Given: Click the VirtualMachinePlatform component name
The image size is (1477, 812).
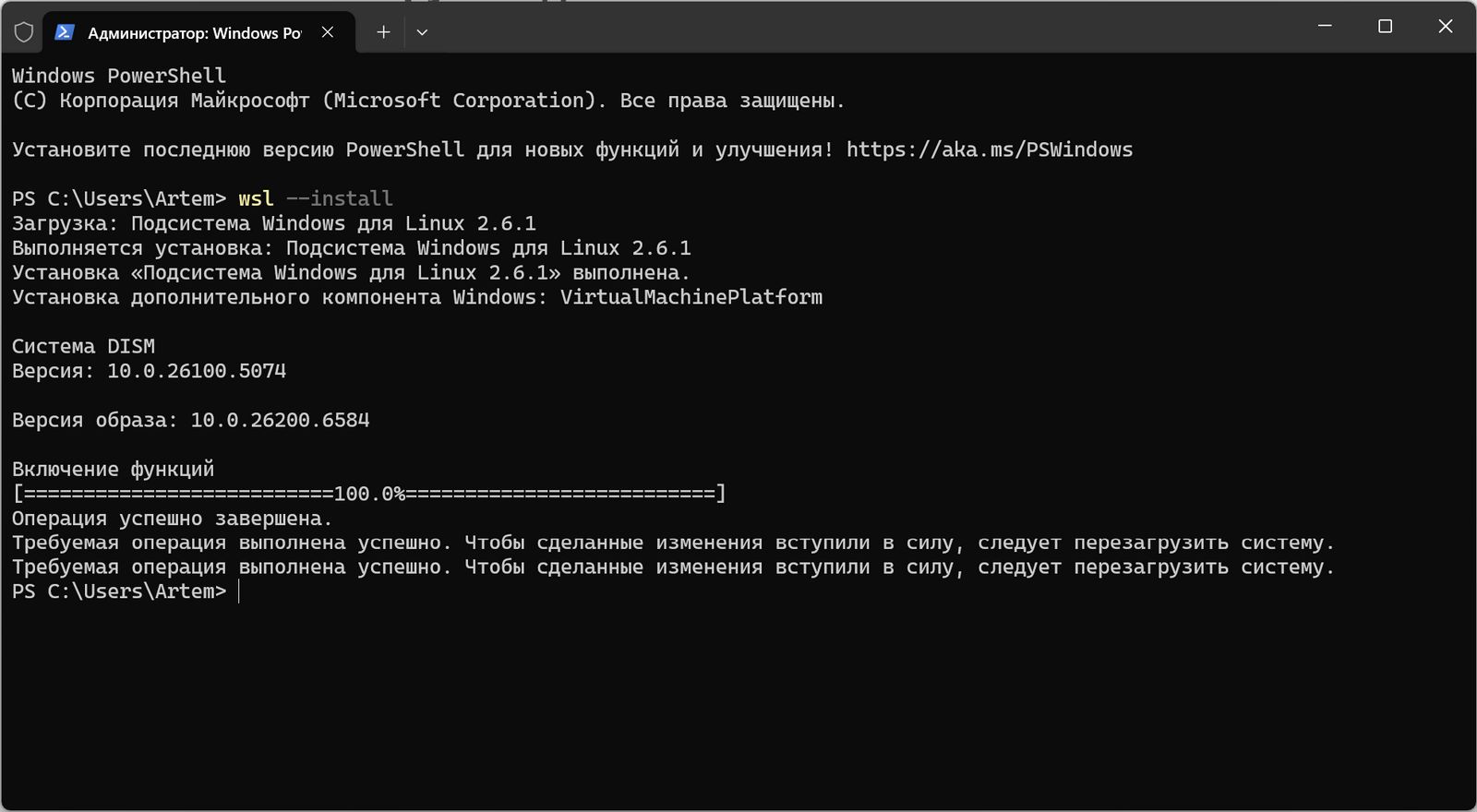Looking at the screenshot, I should (690, 297).
